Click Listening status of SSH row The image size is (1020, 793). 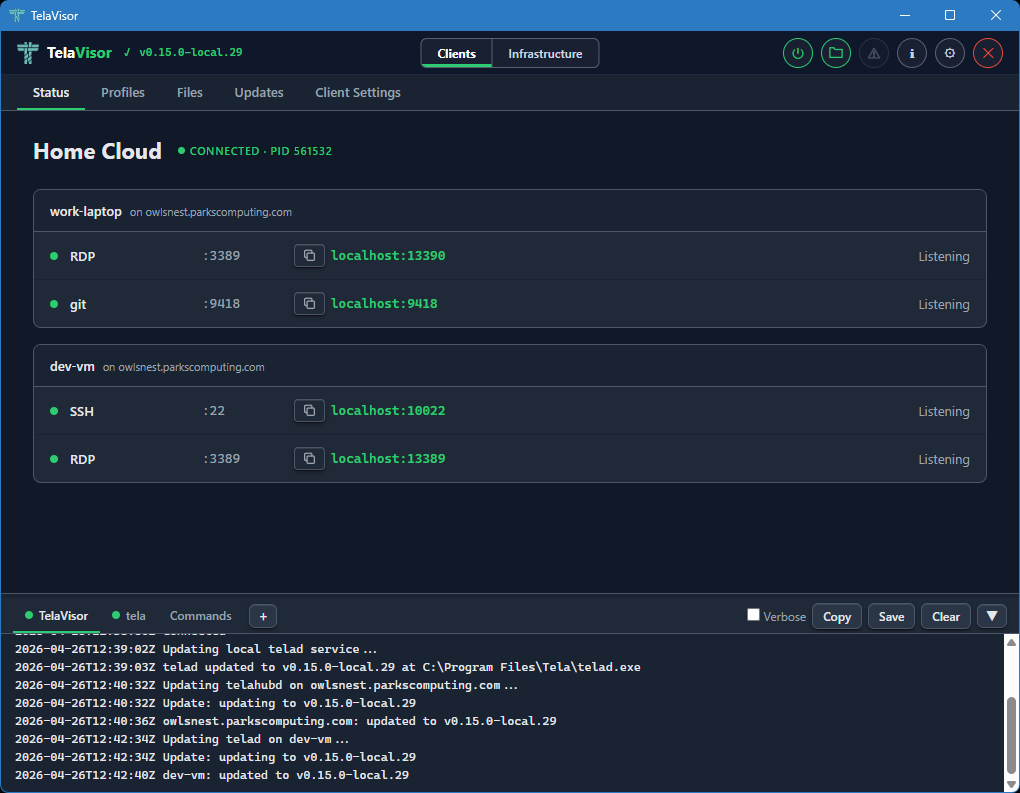944,411
